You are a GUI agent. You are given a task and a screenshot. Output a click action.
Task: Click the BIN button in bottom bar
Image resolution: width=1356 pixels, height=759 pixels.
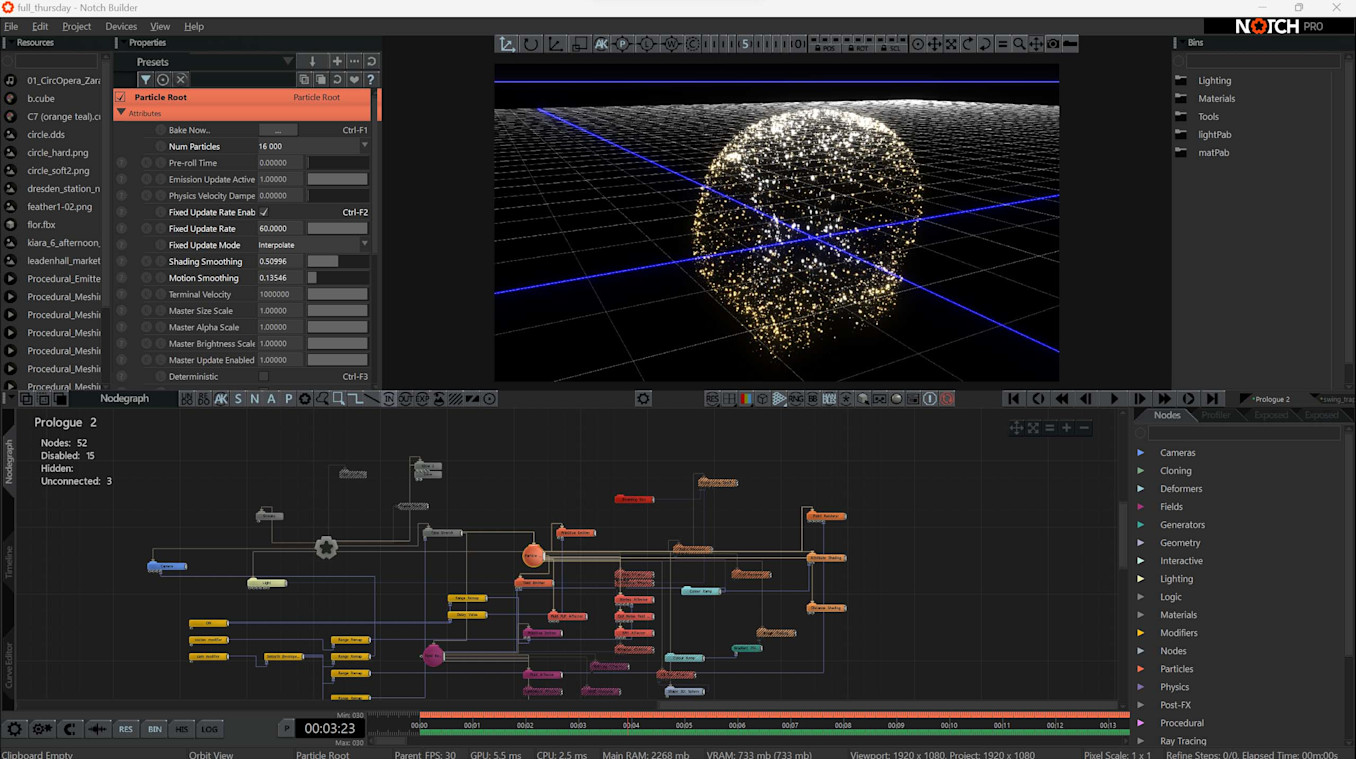pos(154,729)
